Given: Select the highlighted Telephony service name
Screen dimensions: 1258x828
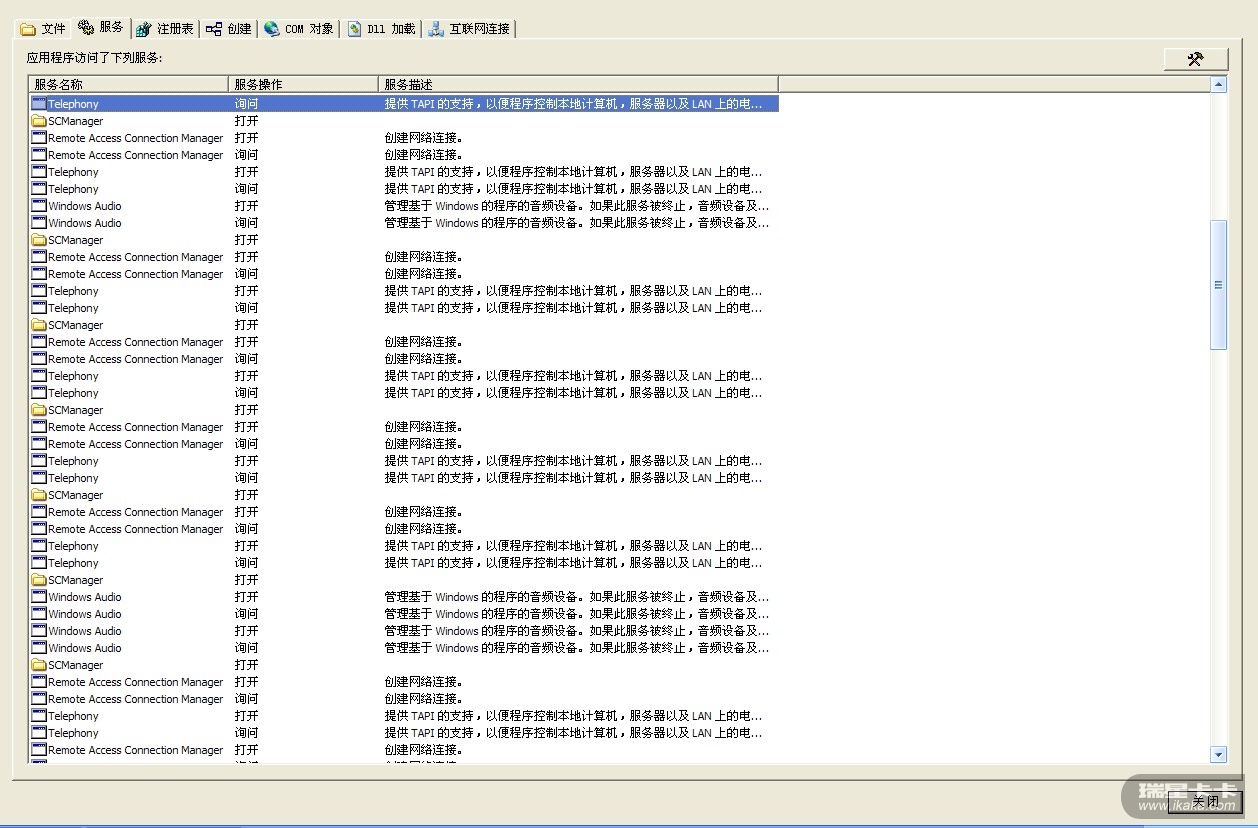Looking at the screenshot, I should [73, 104].
